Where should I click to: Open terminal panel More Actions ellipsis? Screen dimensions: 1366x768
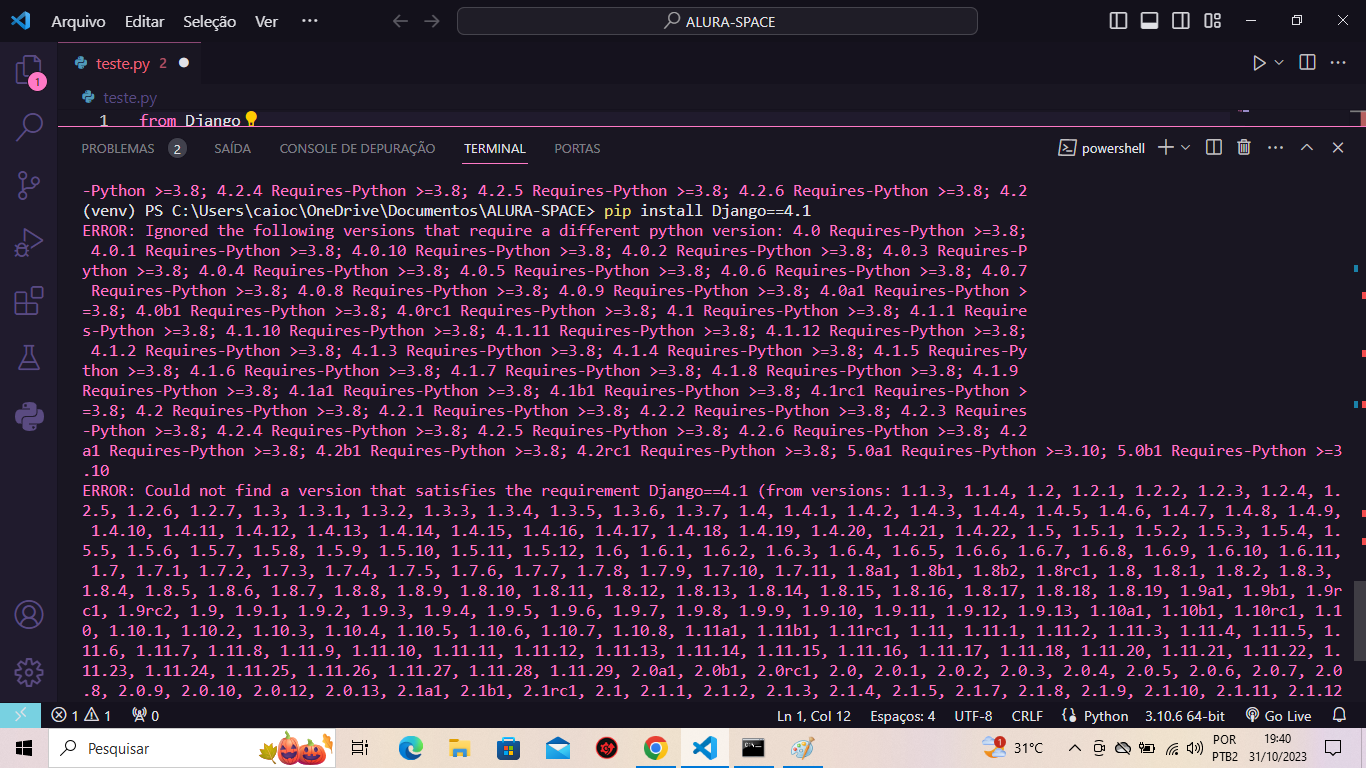pyautogui.click(x=1275, y=147)
